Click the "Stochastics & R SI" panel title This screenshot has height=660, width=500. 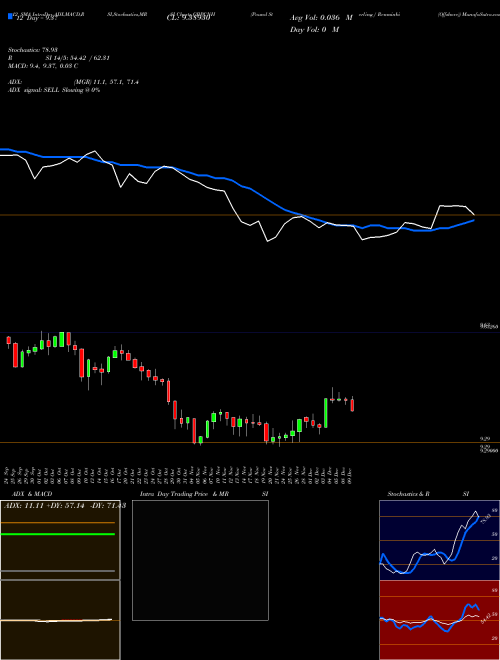428,494
